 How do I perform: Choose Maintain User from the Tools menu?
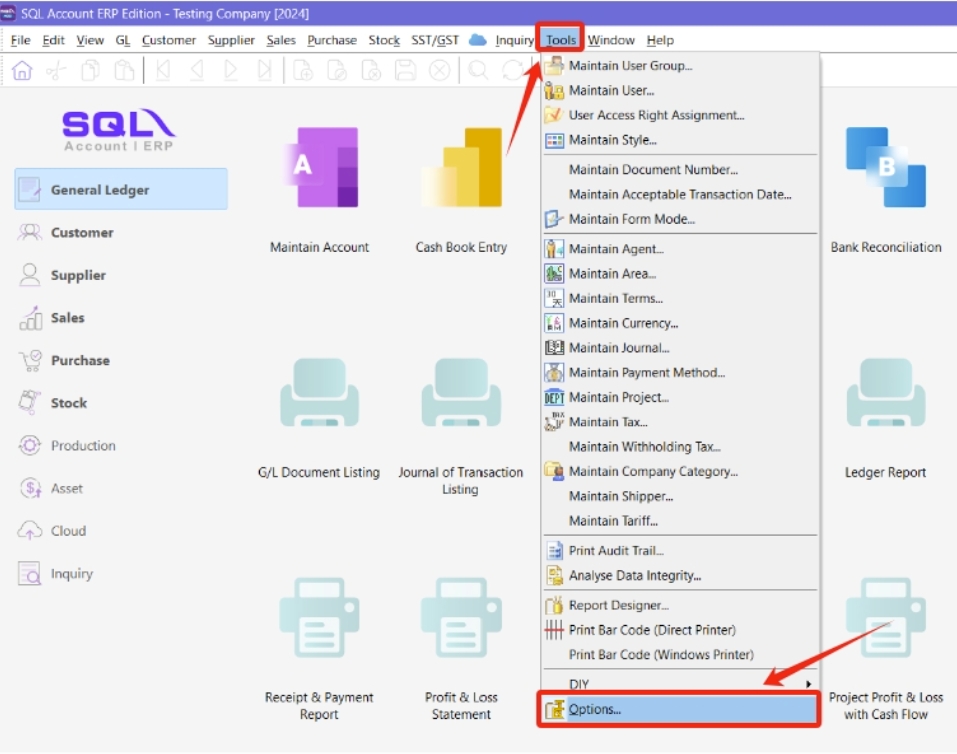[611, 91]
